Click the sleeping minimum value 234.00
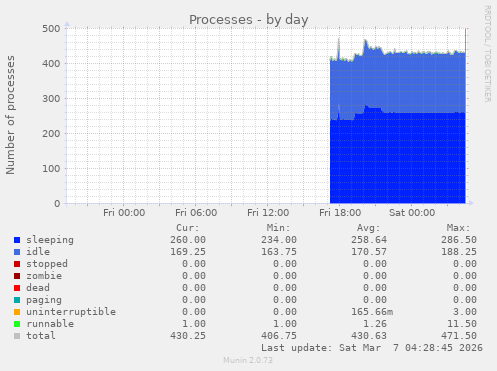The height and width of the screenshot is (371, 497). (x=279, y=240)
